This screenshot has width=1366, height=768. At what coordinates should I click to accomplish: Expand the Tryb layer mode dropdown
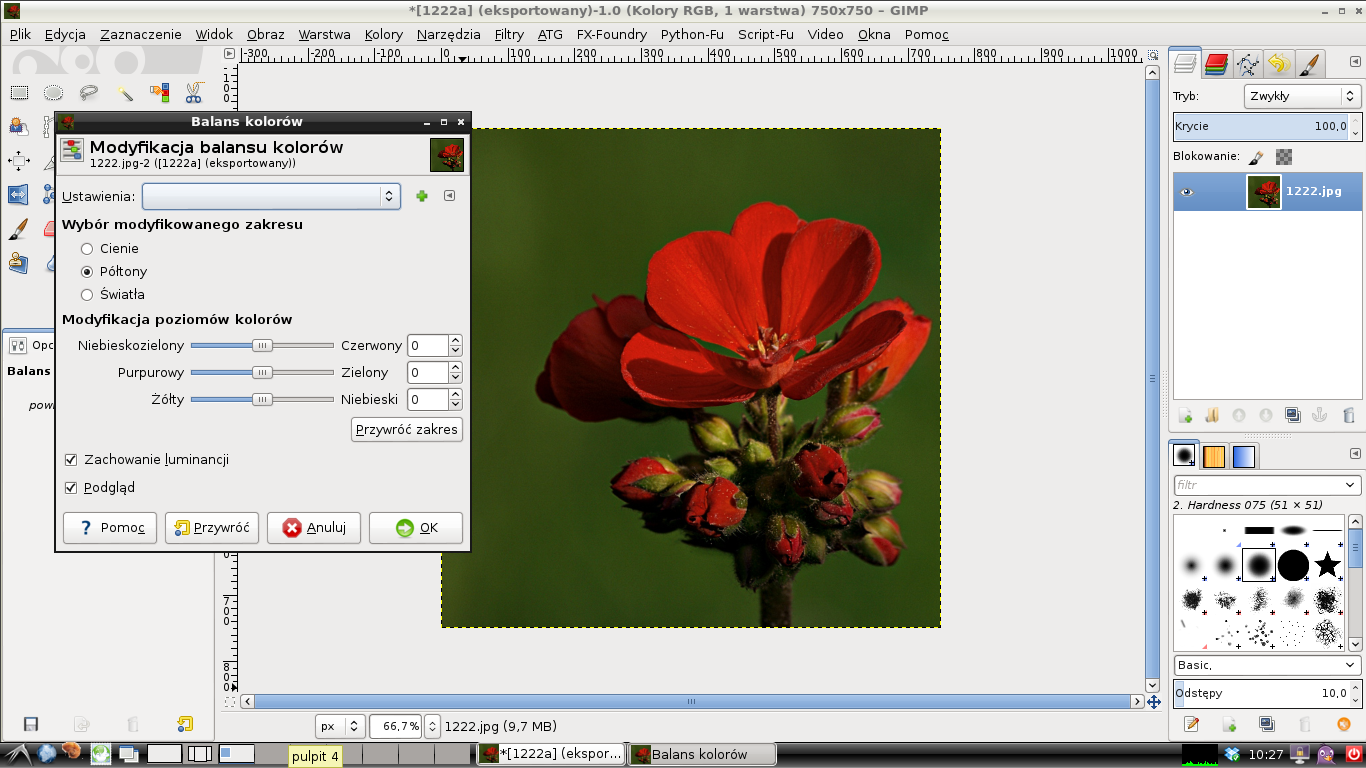coord(1302,96)
